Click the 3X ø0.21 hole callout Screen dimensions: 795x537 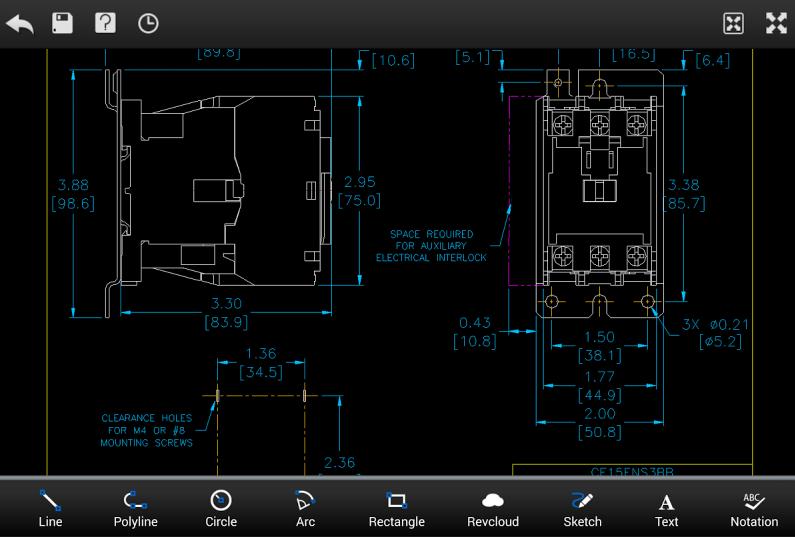point(715,324)
